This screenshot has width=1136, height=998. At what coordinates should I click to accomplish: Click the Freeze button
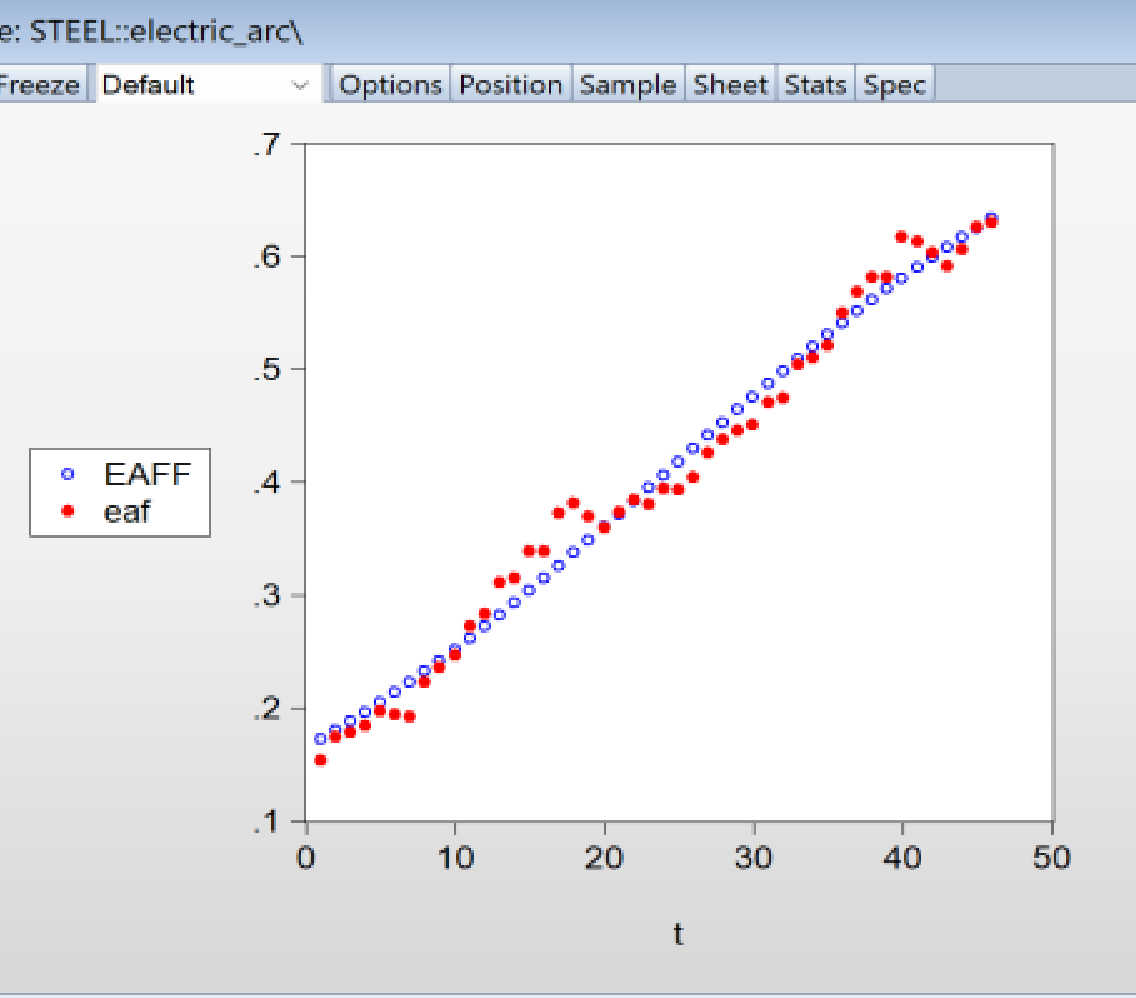pyautogui.click(x=38, y=85)
